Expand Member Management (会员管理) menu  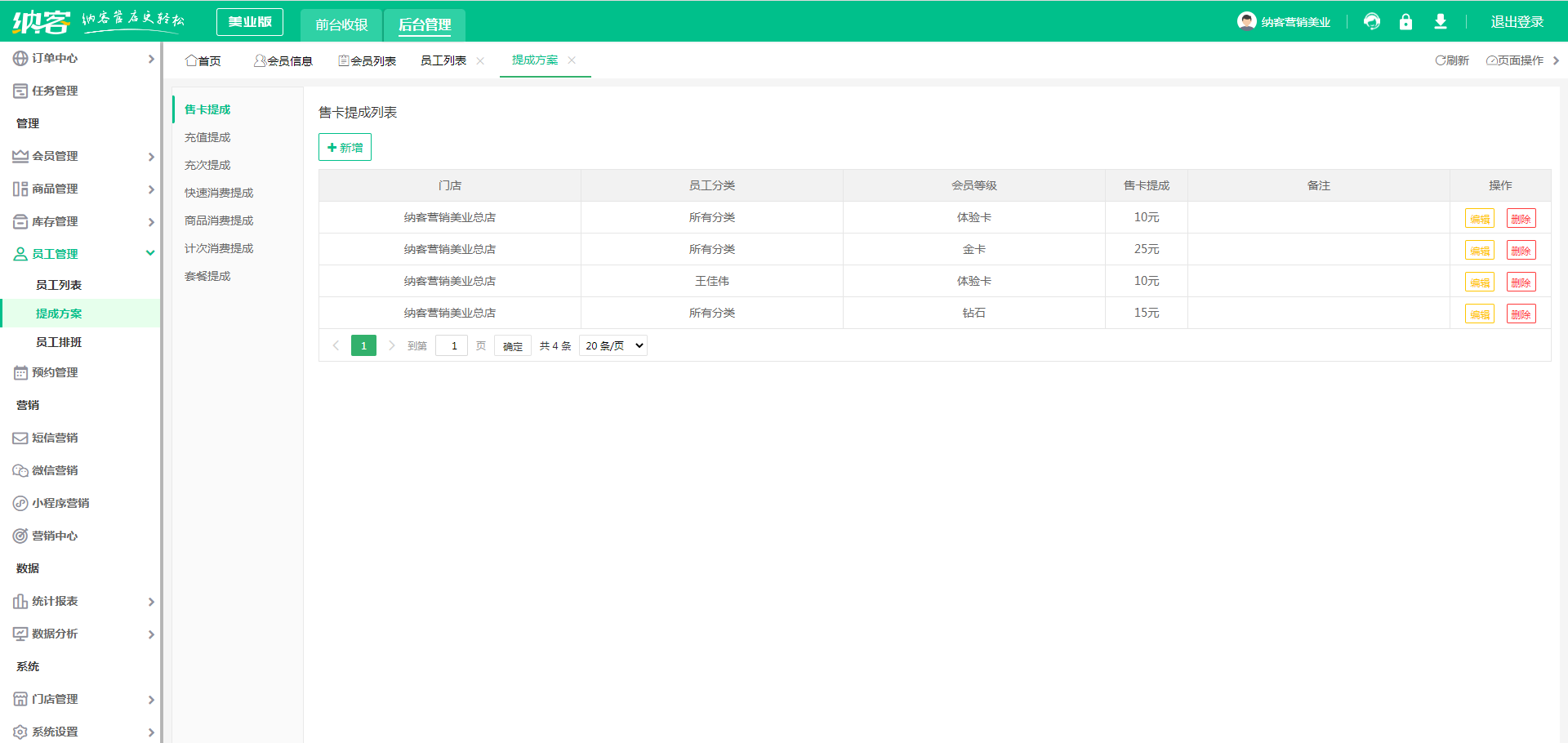pos(55,157)
